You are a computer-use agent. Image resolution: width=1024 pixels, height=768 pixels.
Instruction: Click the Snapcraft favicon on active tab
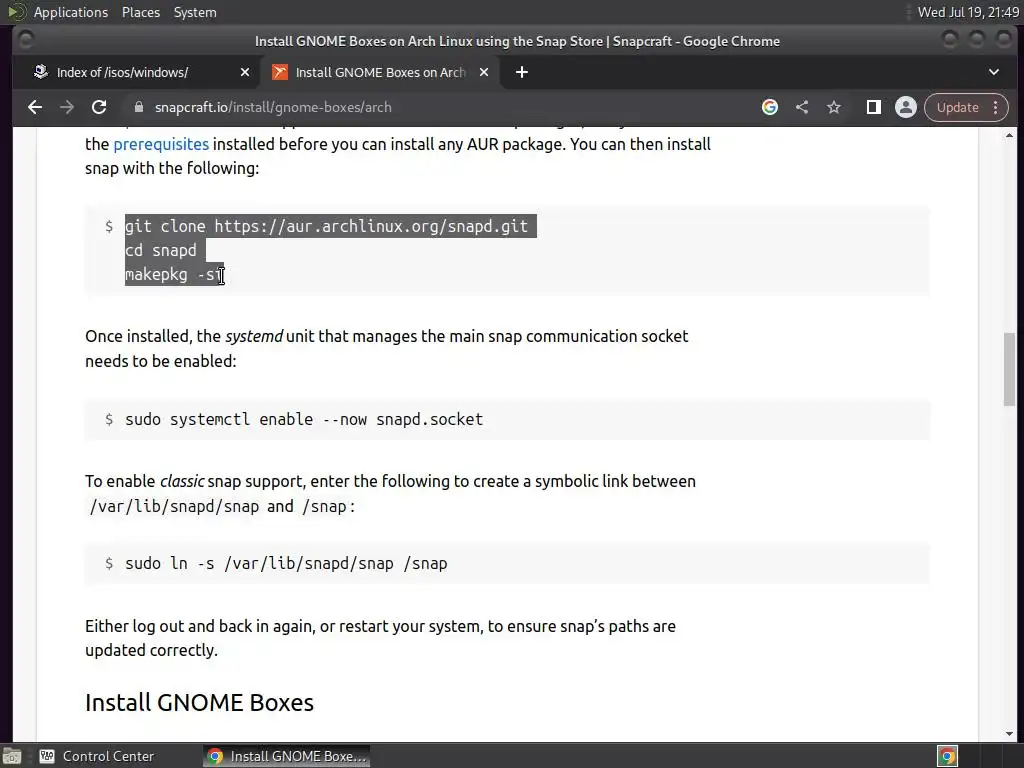[280, 72]
